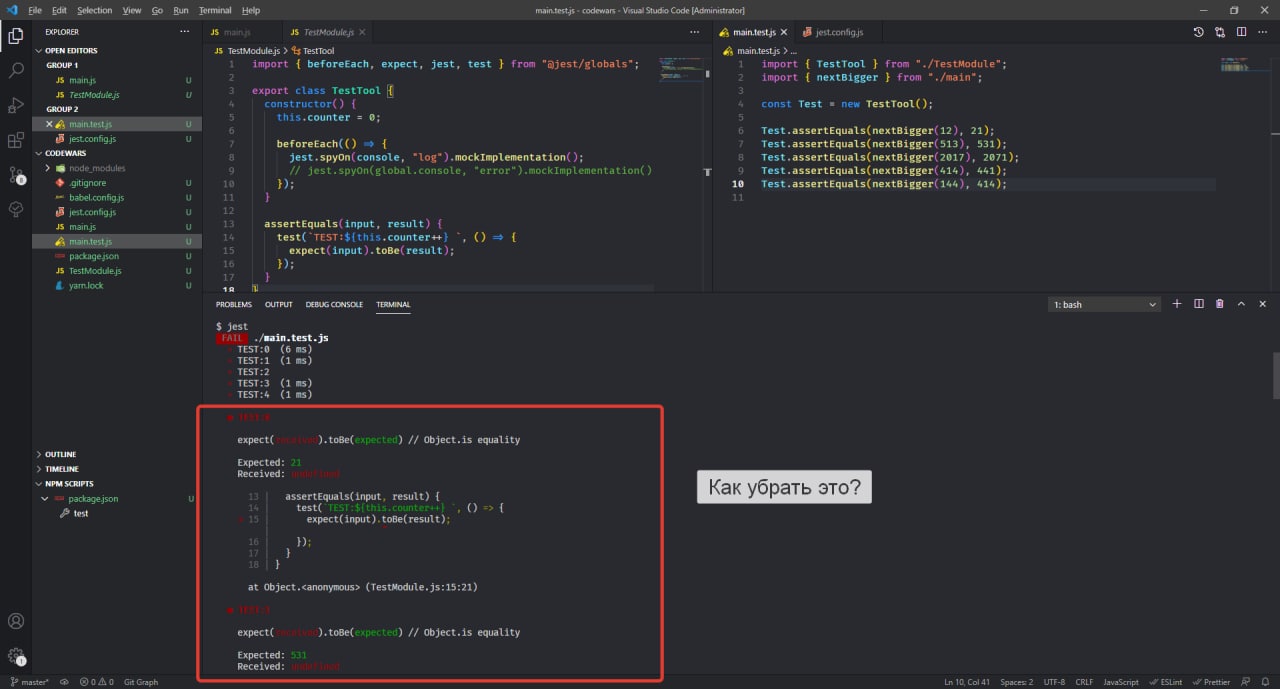The height and width of the screenshot is (689, 1280).
Task: Open the Terminal menu
Action: [215, 10]
